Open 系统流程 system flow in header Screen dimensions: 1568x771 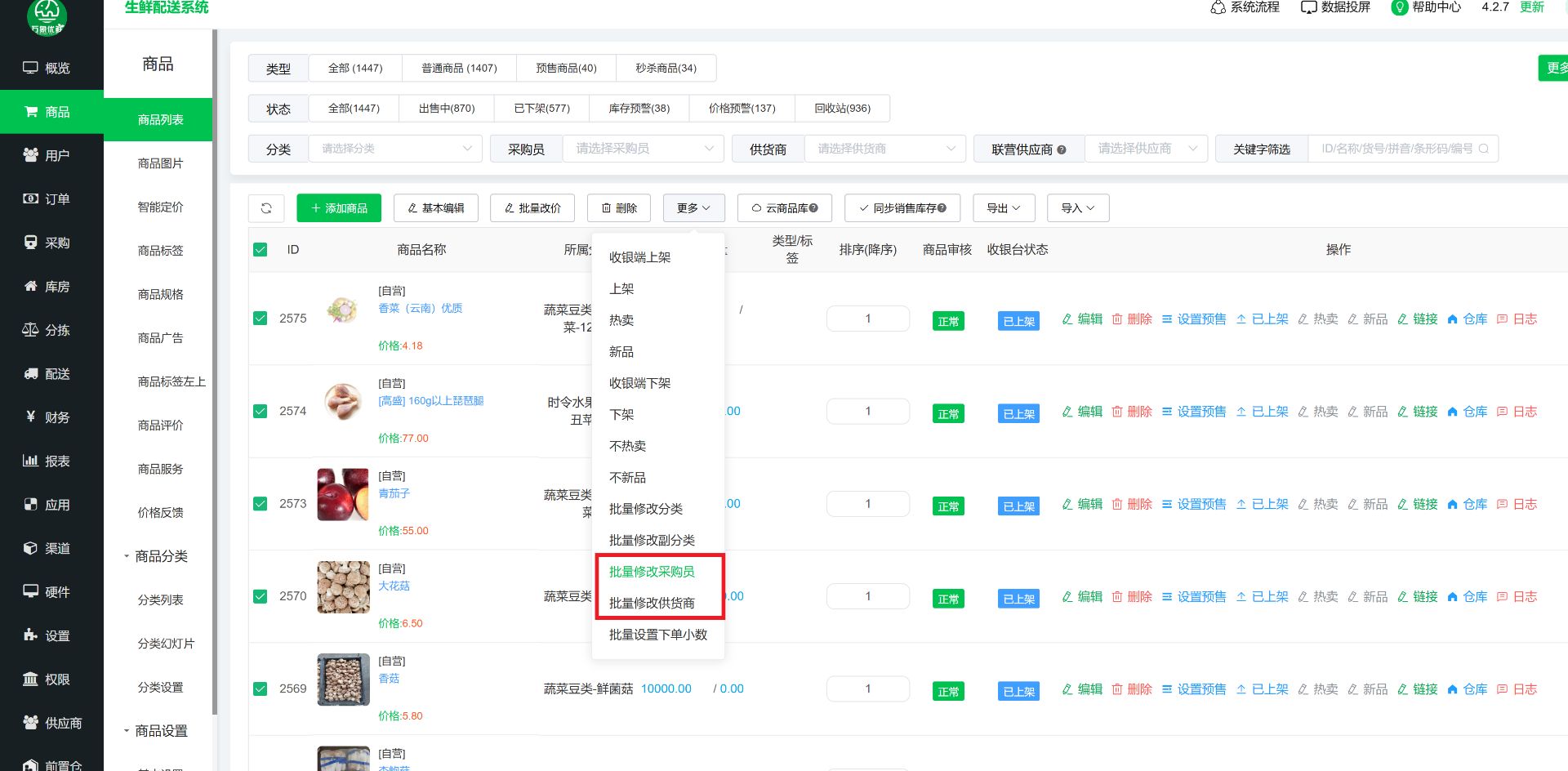(x=1245, y=7)
